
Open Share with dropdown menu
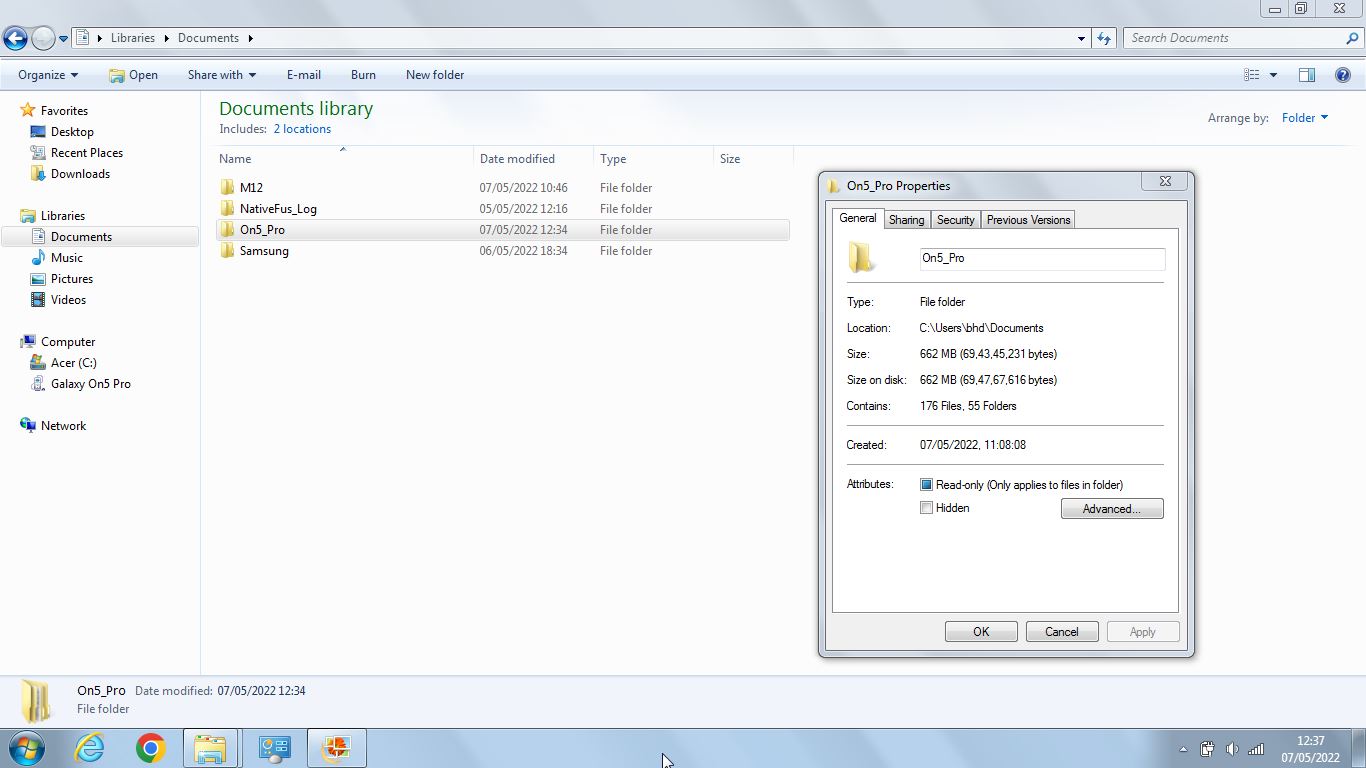tap(222, 75)
